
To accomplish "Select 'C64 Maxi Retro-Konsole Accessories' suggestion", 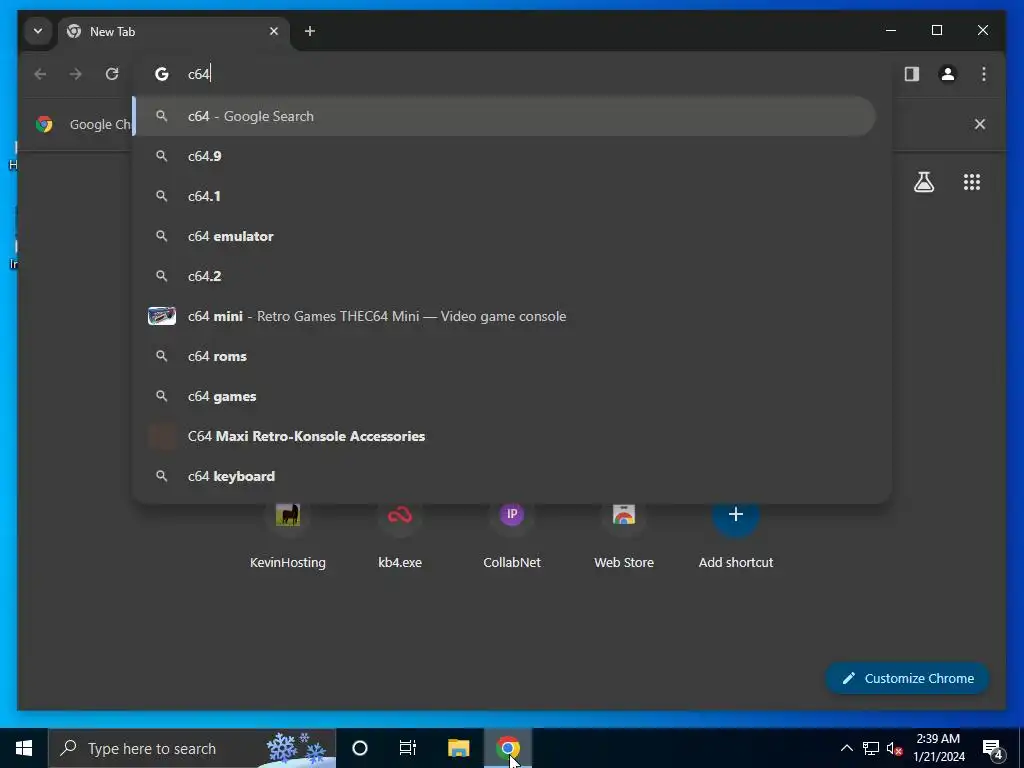I will 504,436.
